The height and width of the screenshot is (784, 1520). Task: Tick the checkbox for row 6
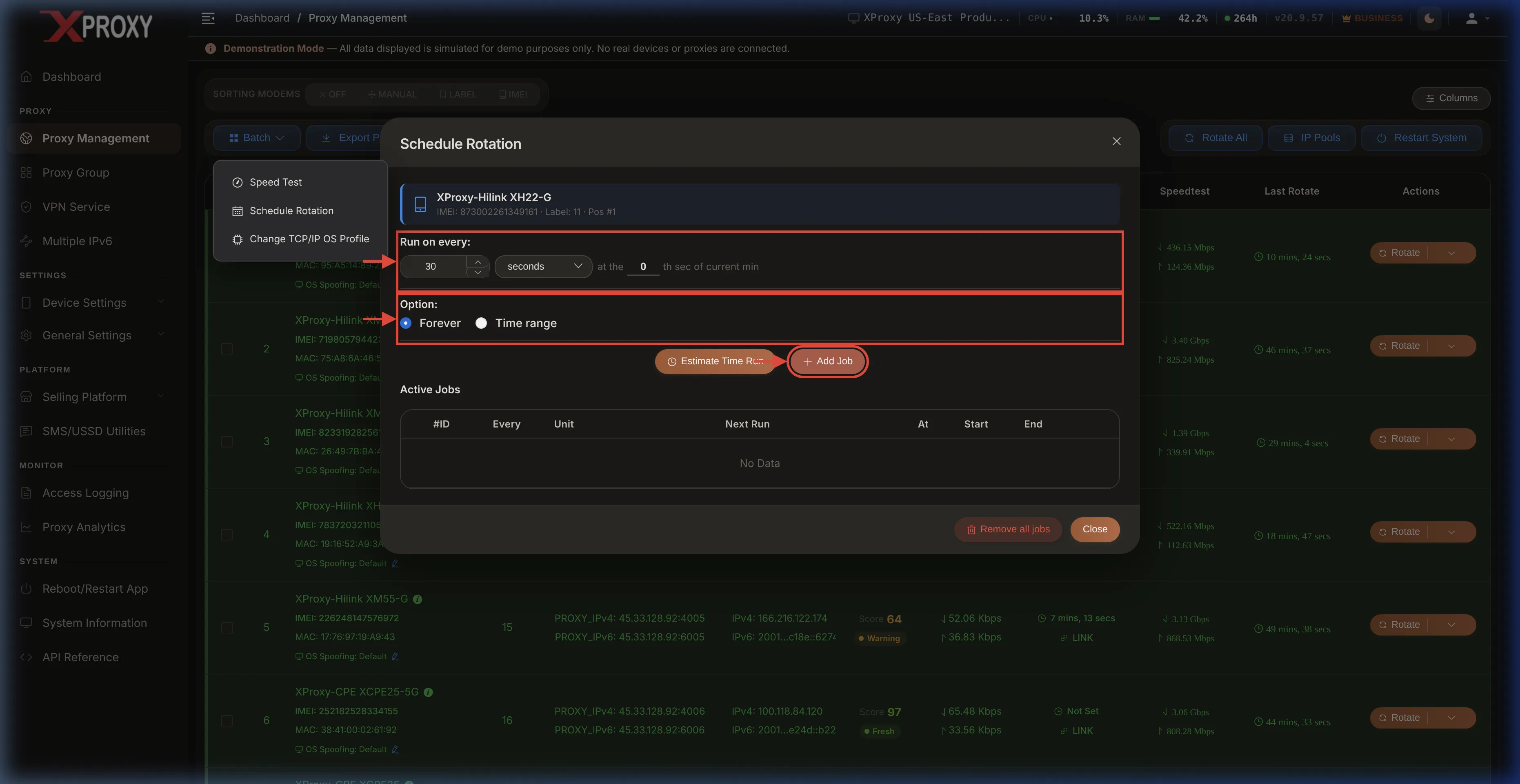(227, 721)
